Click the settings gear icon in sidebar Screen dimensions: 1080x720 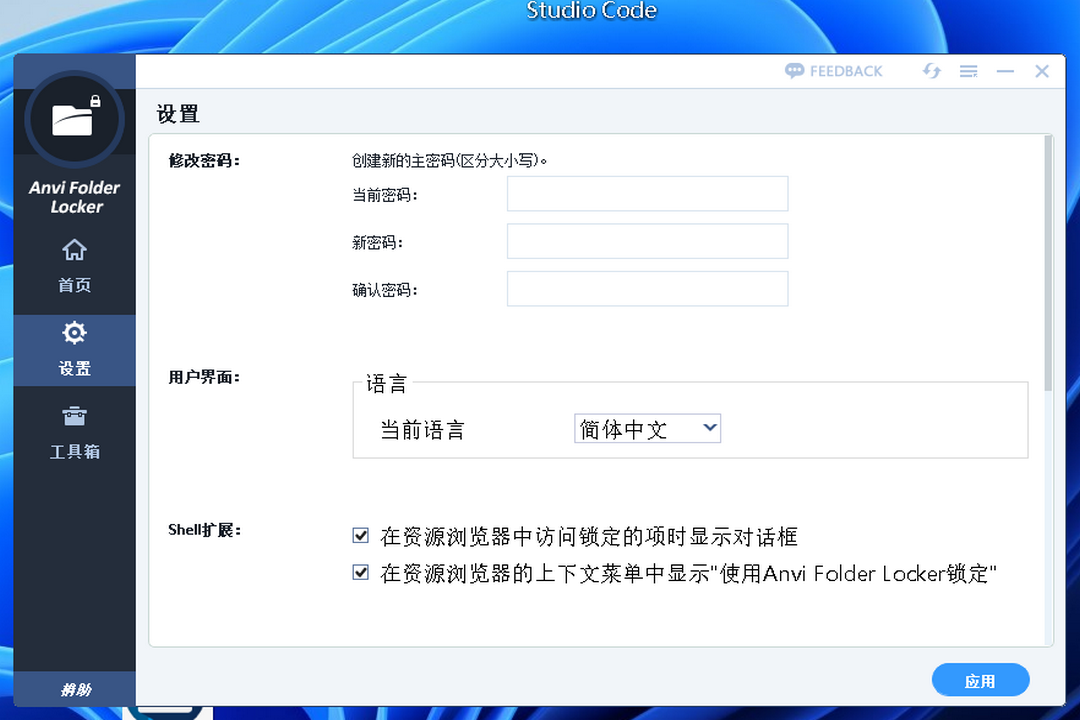[75, 332]
